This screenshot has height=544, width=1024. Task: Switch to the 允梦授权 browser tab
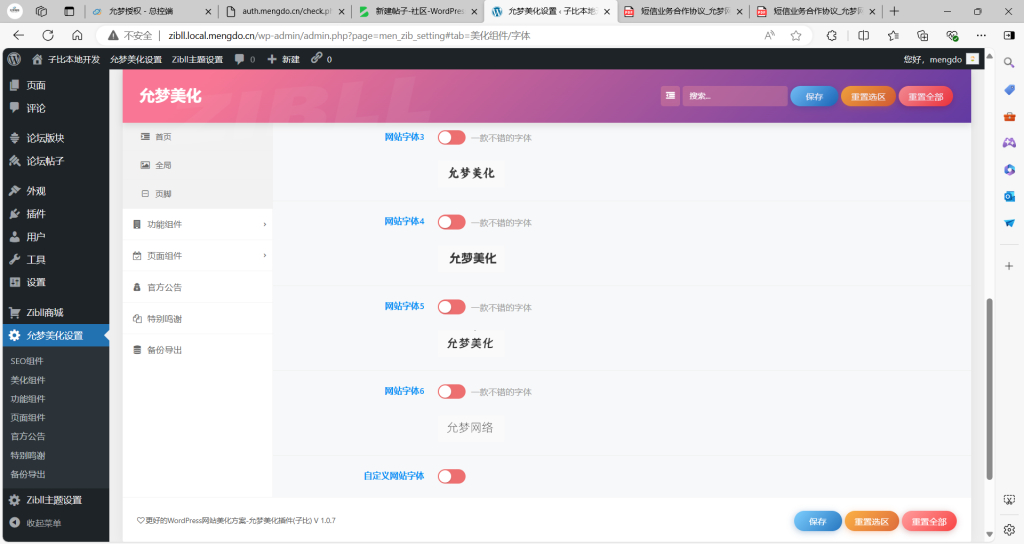pyautogui.click(x=150, y=11)
